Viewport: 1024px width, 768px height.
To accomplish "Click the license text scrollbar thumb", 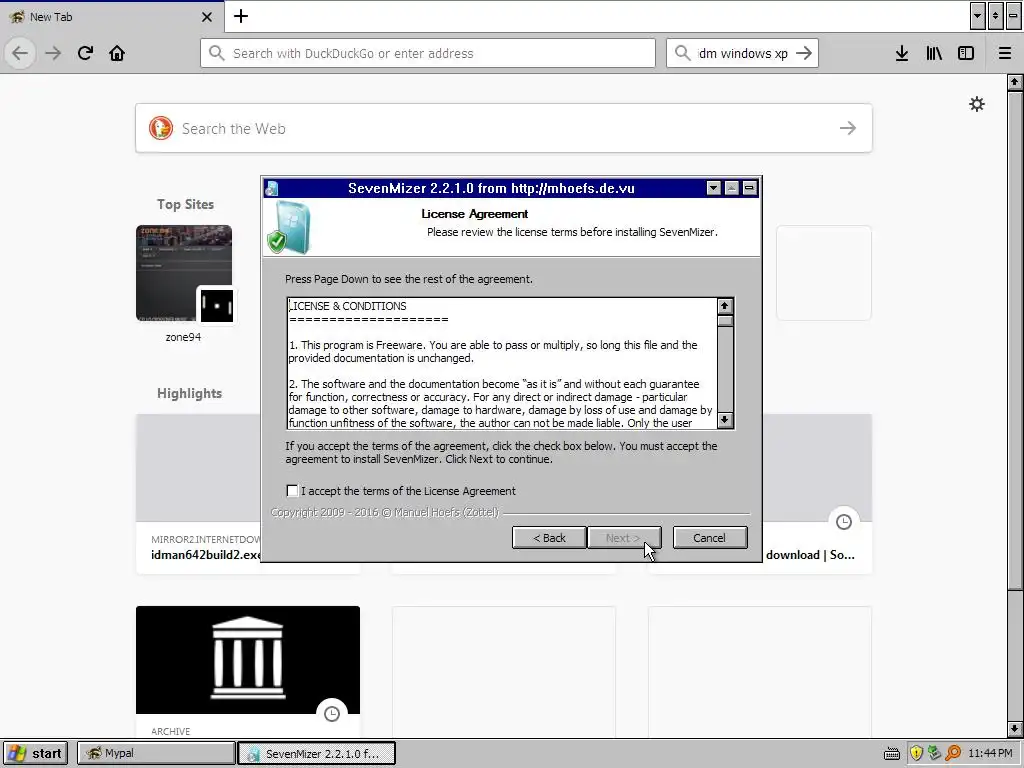I will (725, 321).
